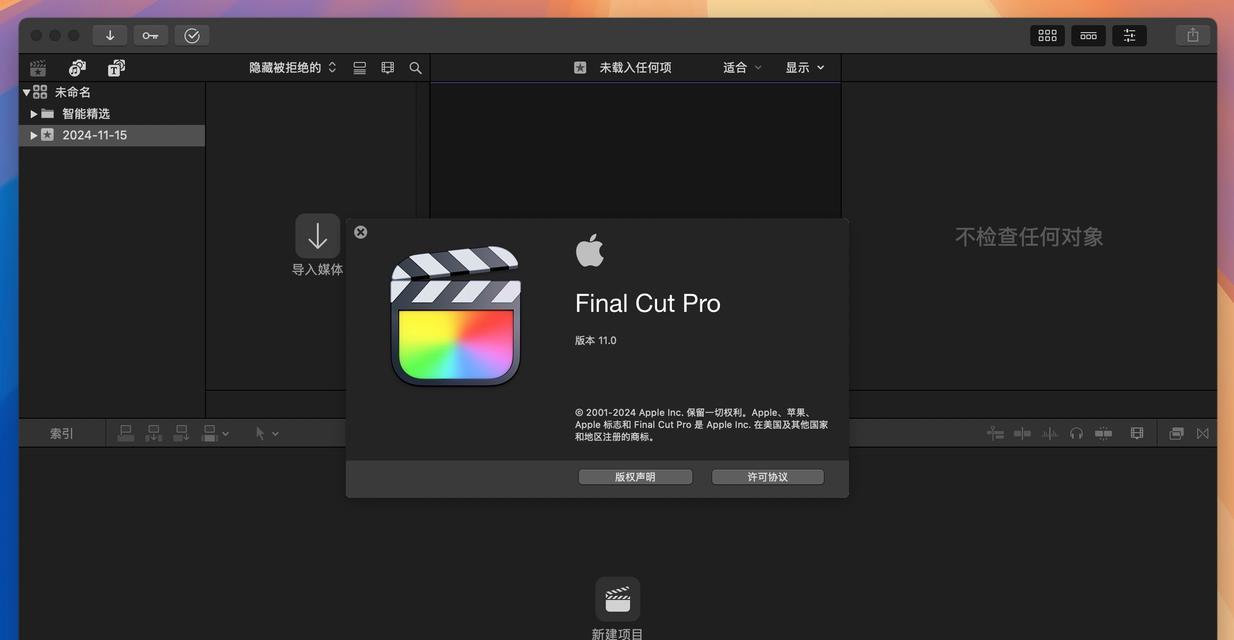Image resolution: width=1234 pixels, height=640 pixels.
Task: Close the About Final Cut Pro dialog
Action: click(361, 232)
